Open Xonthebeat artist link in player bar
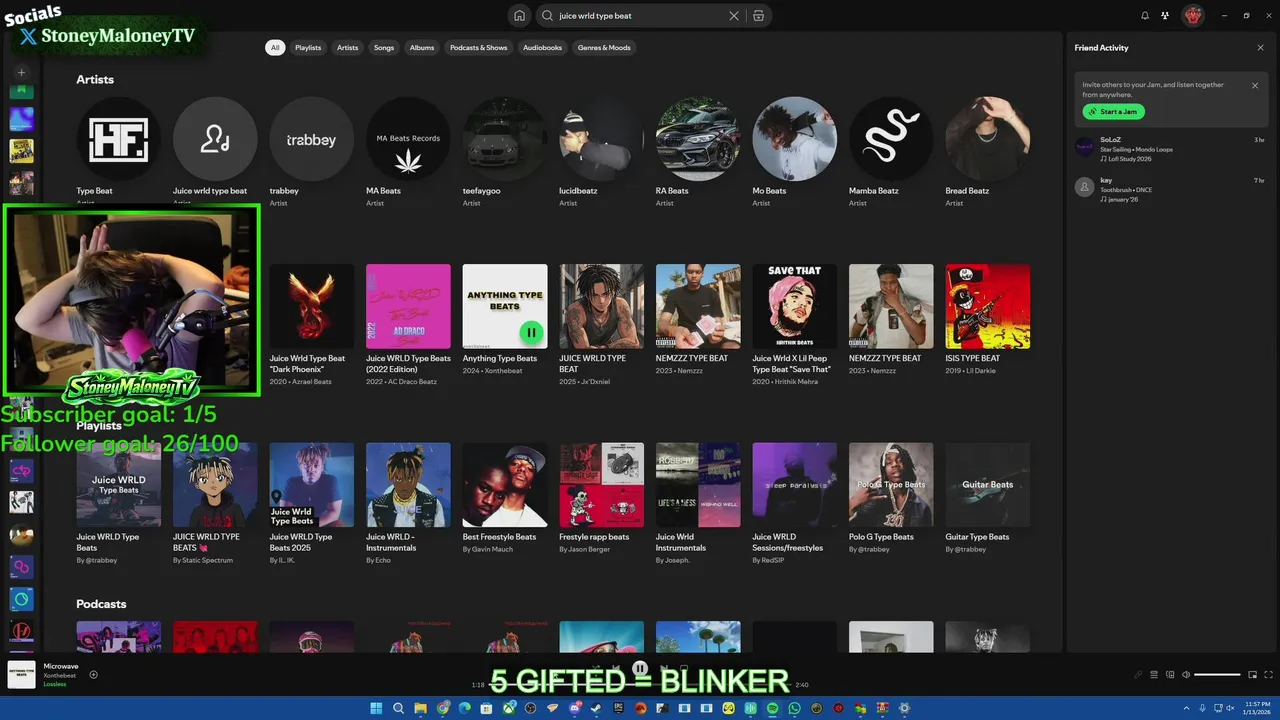Image resolution: width=1280 pixels, height=720 pixels. click(x=60, y=676)
